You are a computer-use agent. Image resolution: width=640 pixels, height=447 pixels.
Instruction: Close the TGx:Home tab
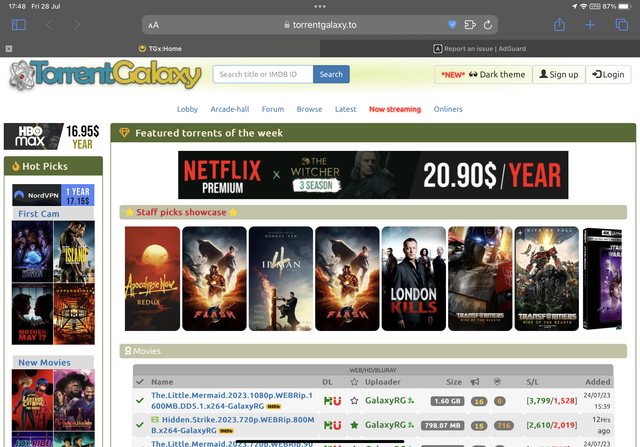[9, 48]
